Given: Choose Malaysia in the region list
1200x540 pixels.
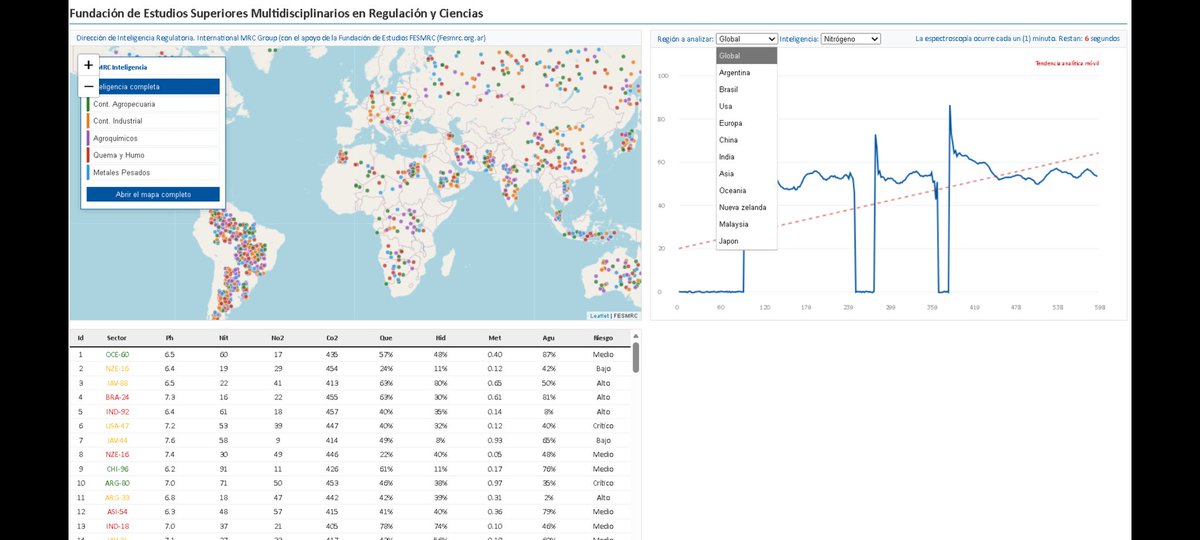Looking at the screenshot, I should (x=747, y=224).
